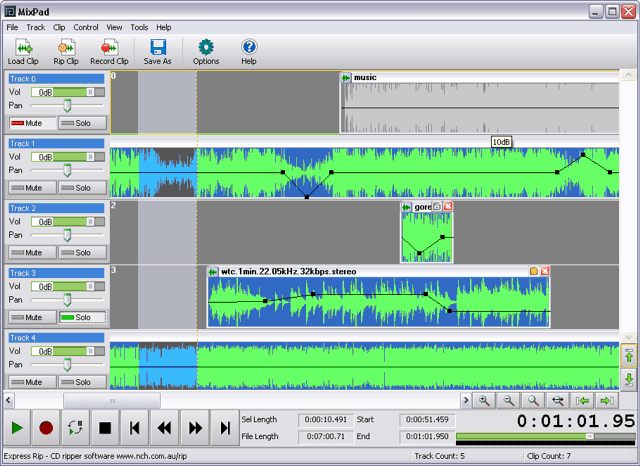Start Record Clip from the toolbar
640x466 pixels.
[x=109, y=51]
